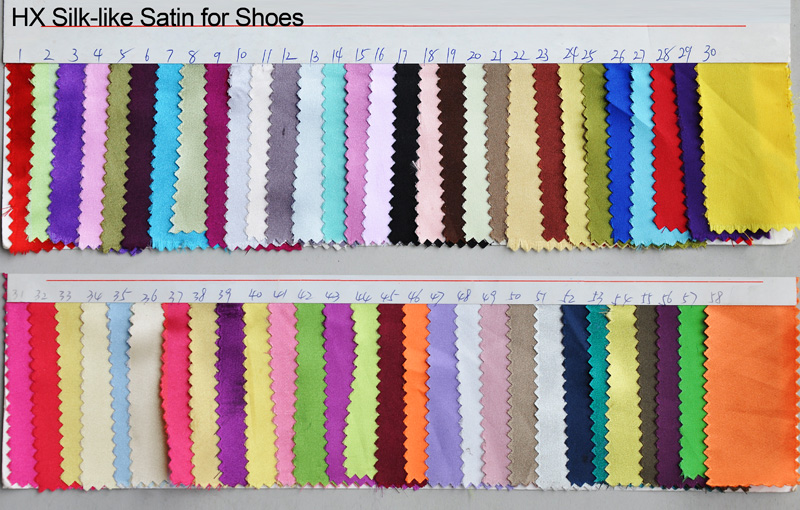Select red satin swatch number 1
The image size is (800, 510).
[18, 156]
